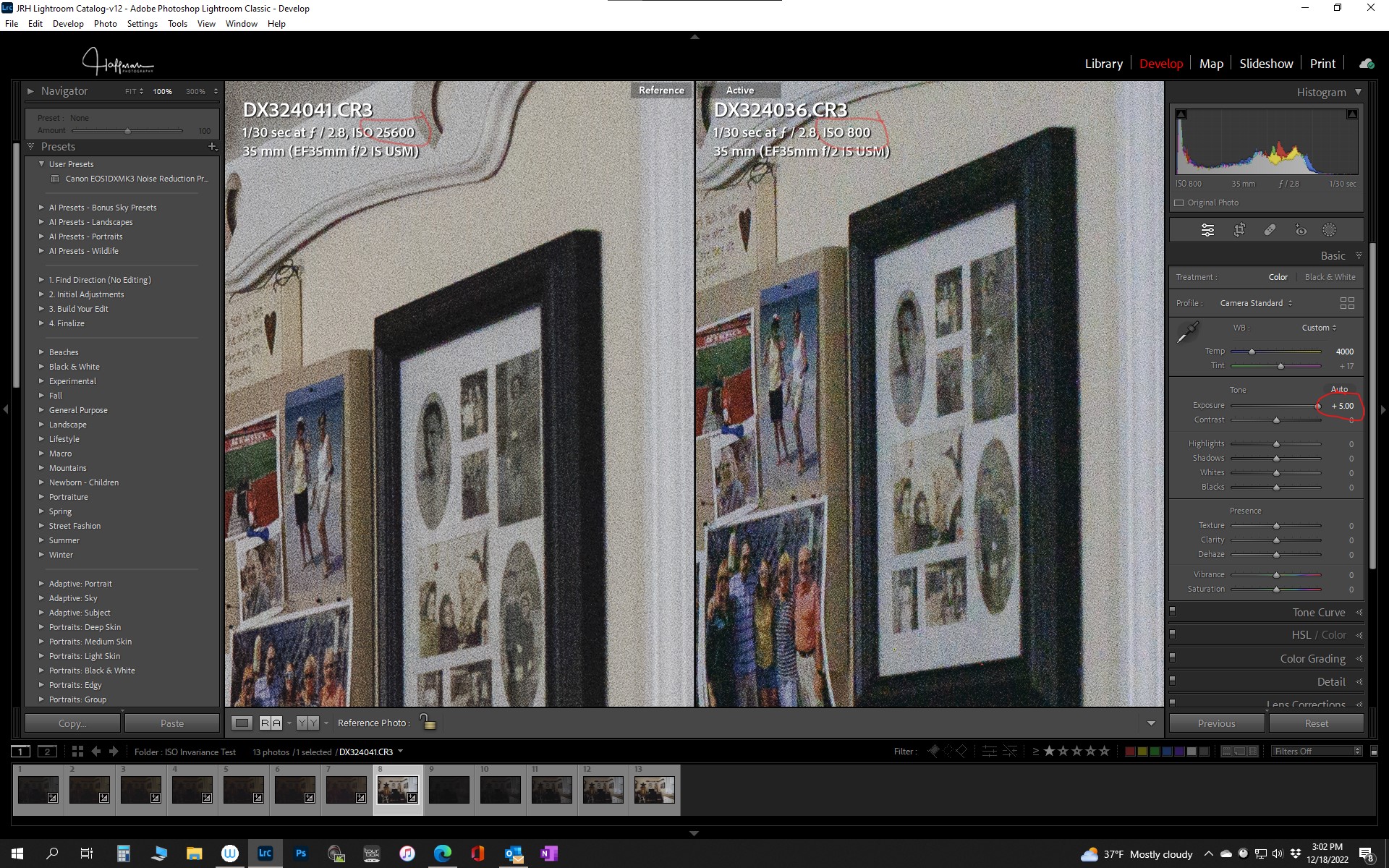Toggle Tone Curve panel on/off switch
Screen dimensions: 1389x868
coord(1173,612)
